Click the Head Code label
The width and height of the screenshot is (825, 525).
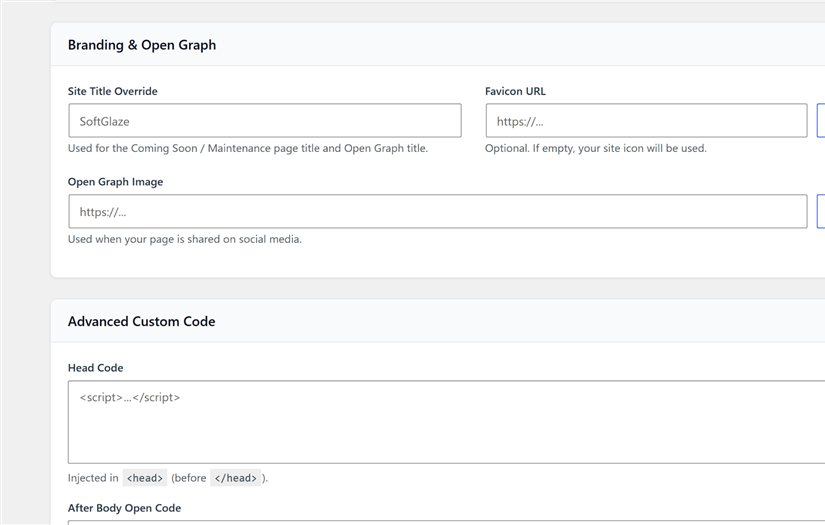click(x=95, y=368)
